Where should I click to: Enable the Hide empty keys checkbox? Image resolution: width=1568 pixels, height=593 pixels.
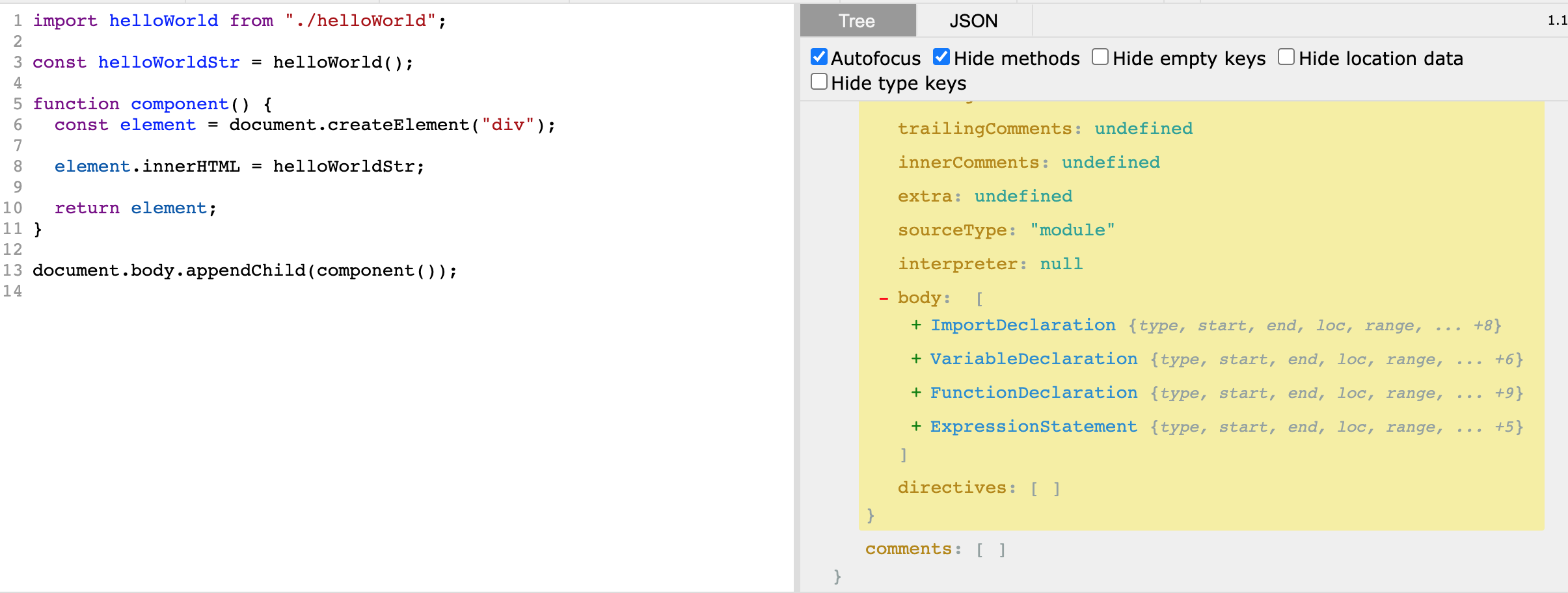1100,57
